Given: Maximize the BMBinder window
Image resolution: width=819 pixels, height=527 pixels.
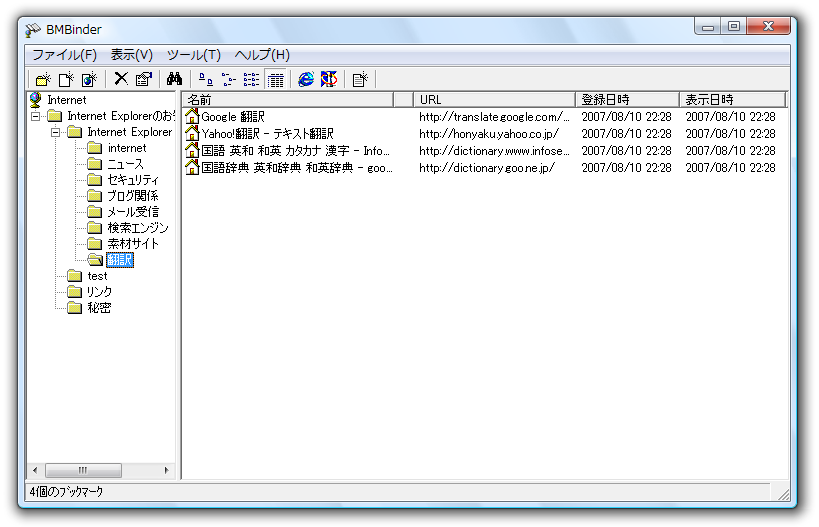Looking at the screenshot, I should coord(733,26).
